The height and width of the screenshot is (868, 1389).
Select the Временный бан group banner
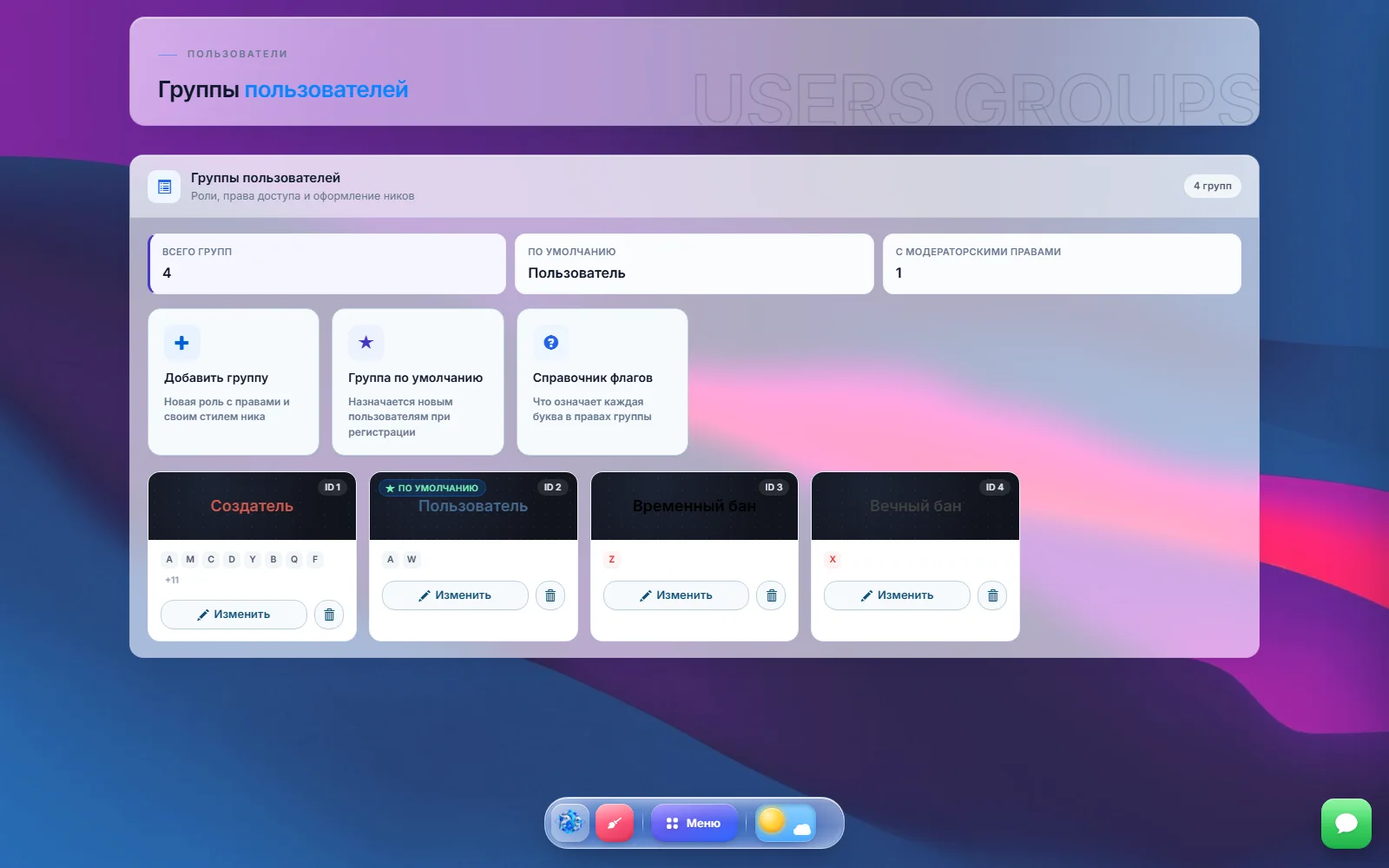pyautogui.click(x=694, y=506)
